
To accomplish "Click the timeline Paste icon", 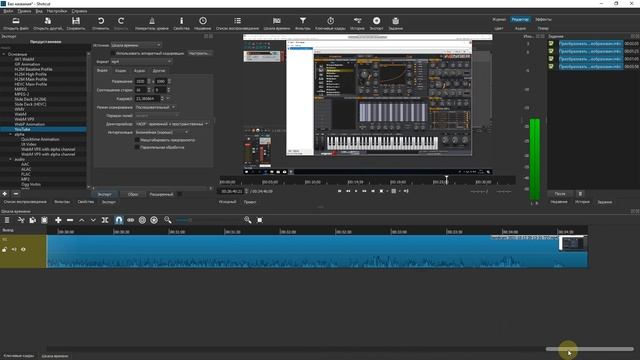I will [44, 220].
